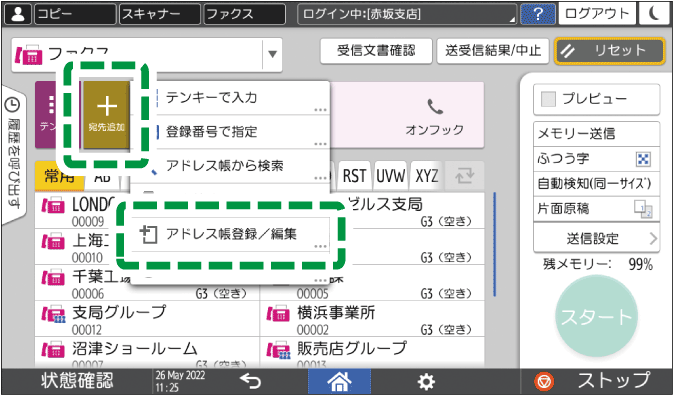The height and width of the screenshot is (396, 676).
Task: Open 送信設定 with chevron
Action: pos(596,238)
